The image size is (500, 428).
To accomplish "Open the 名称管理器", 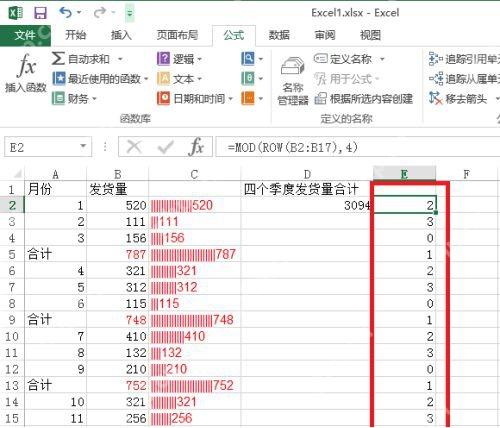I will (293, 81).
